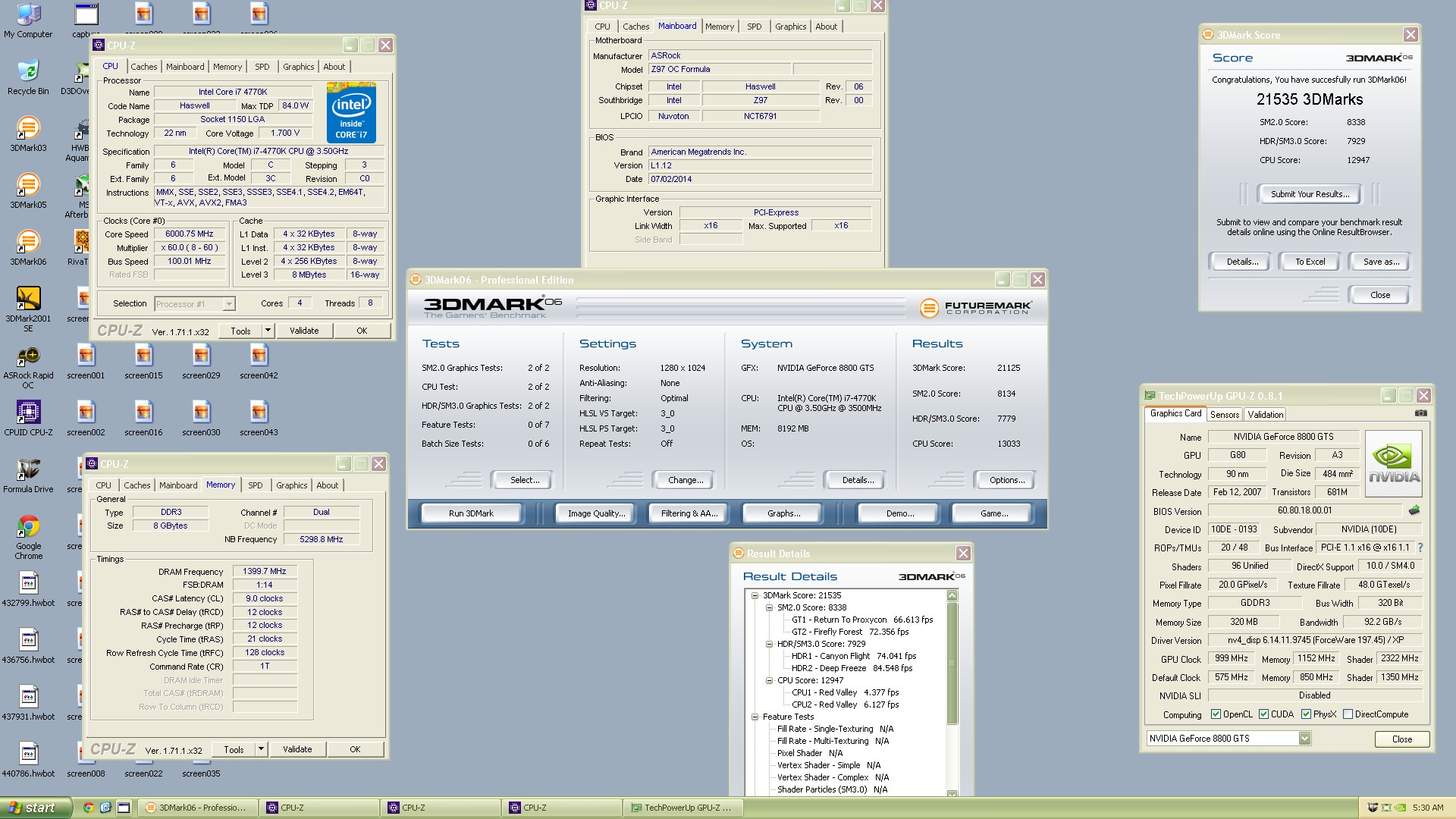Screen dimensions: 1456x819
Task: Collapse the CPU Score tree node
Action: click(x=769, y=681)
